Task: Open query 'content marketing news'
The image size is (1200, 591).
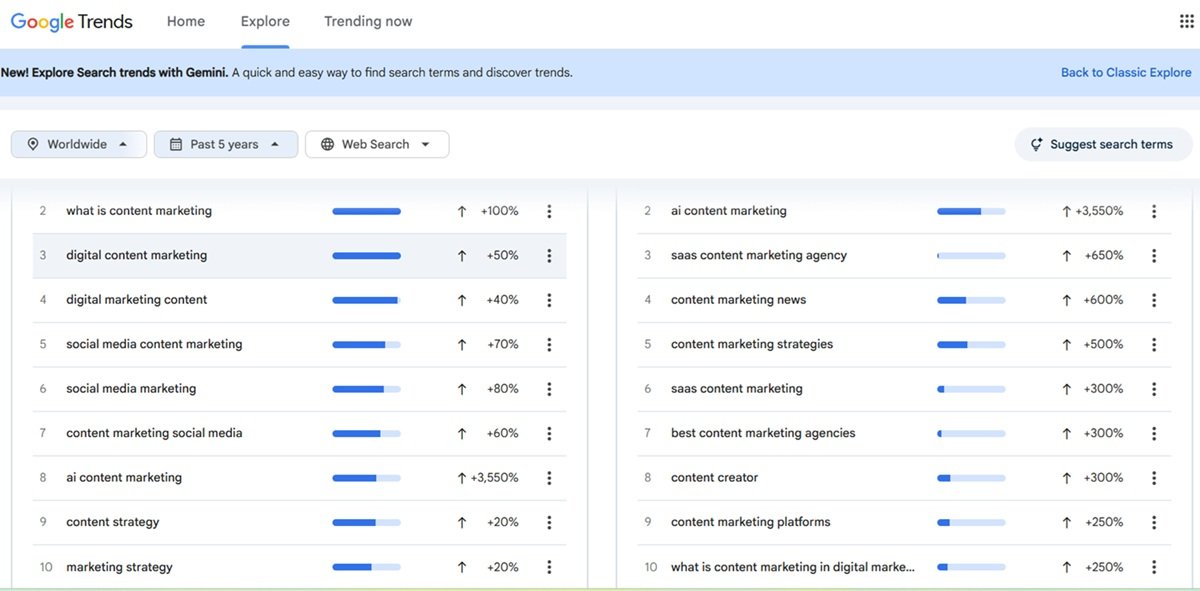Action: [x=738, y=299]
